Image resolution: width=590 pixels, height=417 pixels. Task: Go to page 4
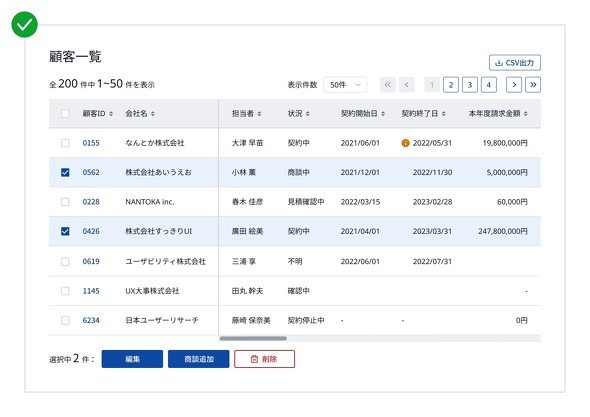[488, 85]
